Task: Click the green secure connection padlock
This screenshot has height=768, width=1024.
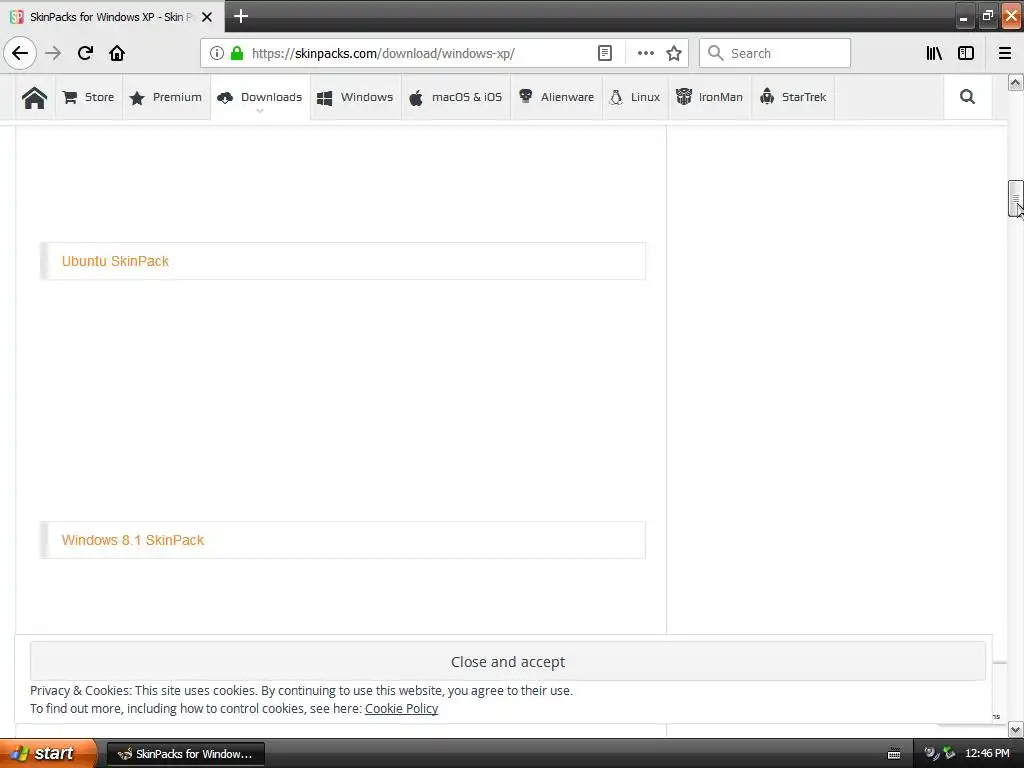Action: click(237, 53)
